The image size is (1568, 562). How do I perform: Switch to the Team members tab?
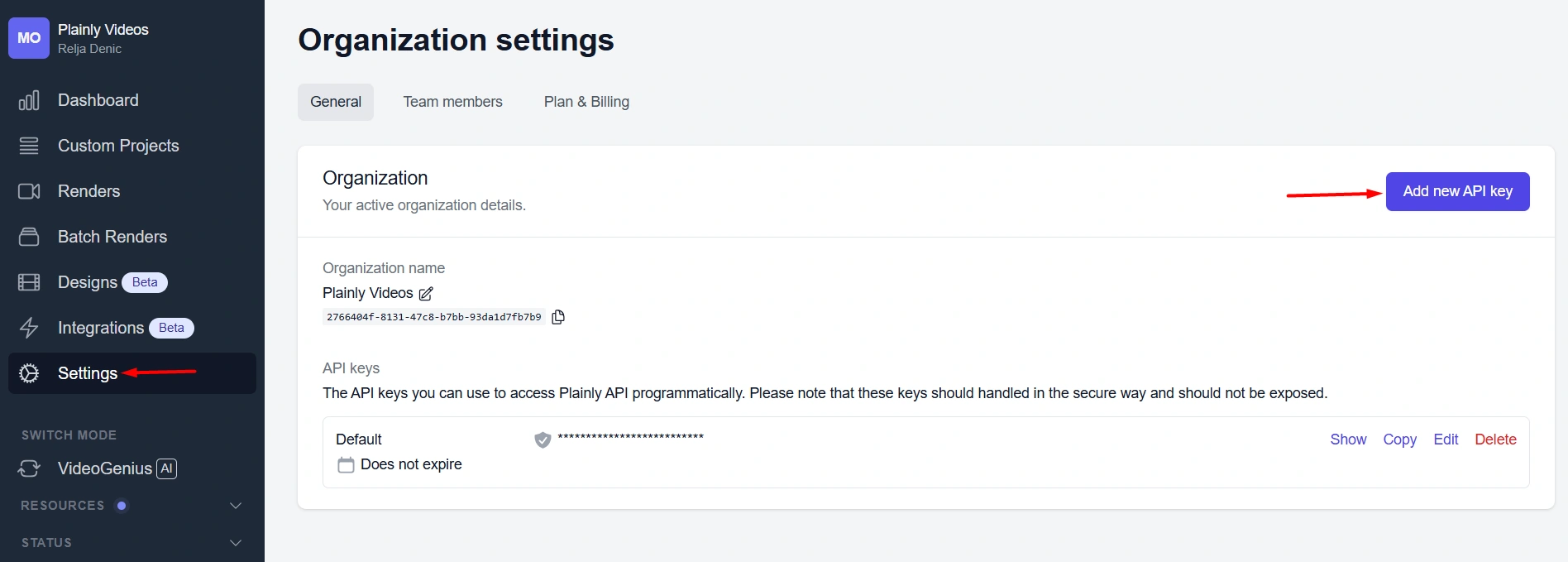coord(452,102)
